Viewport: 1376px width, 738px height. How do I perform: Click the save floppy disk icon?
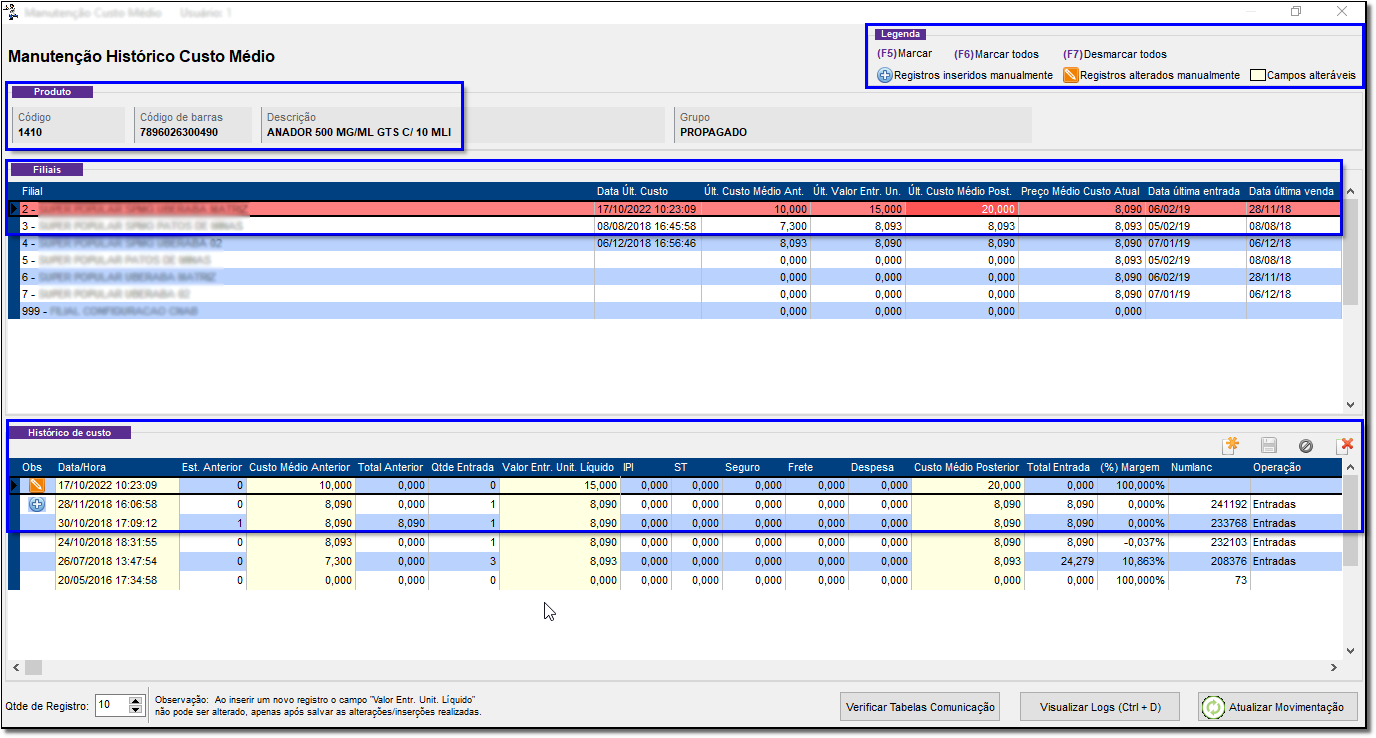coord(1268,446)
